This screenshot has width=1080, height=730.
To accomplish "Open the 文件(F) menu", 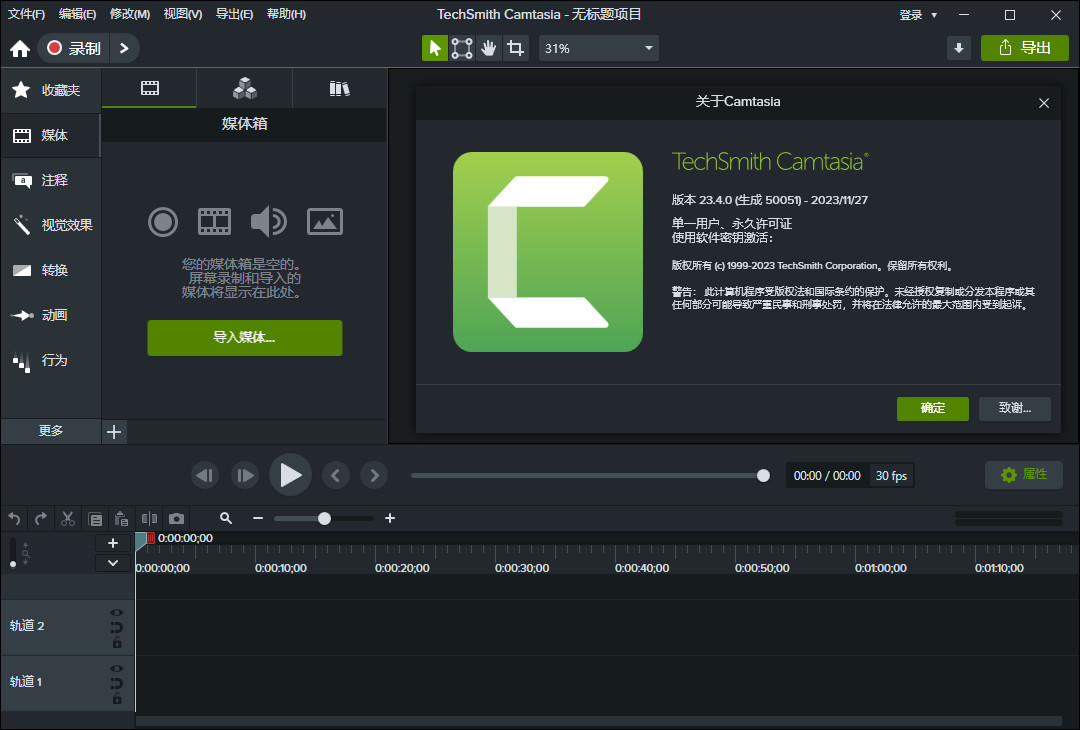I will [x=26, y=14].
